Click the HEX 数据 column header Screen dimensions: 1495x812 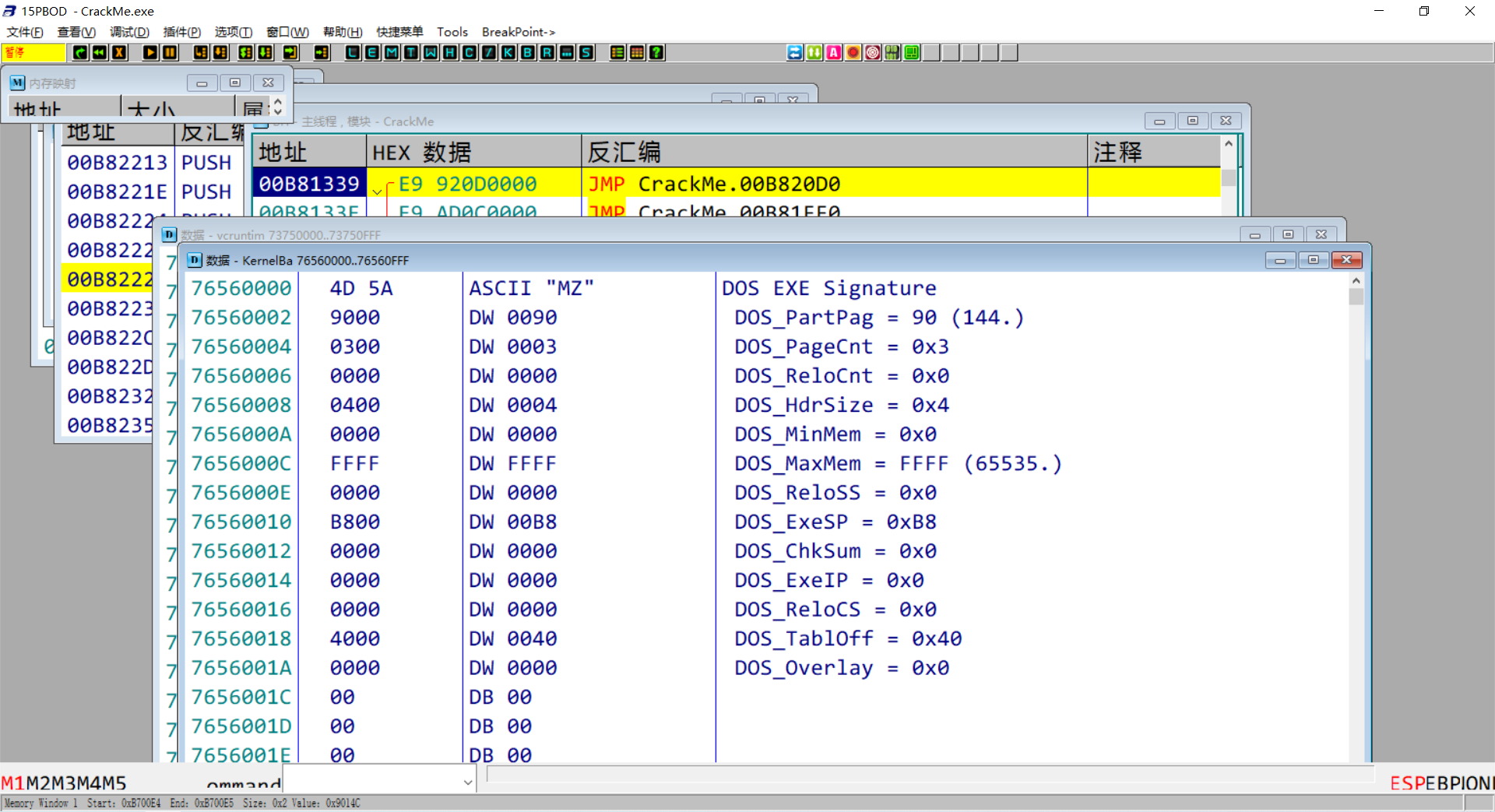[474, 152]
